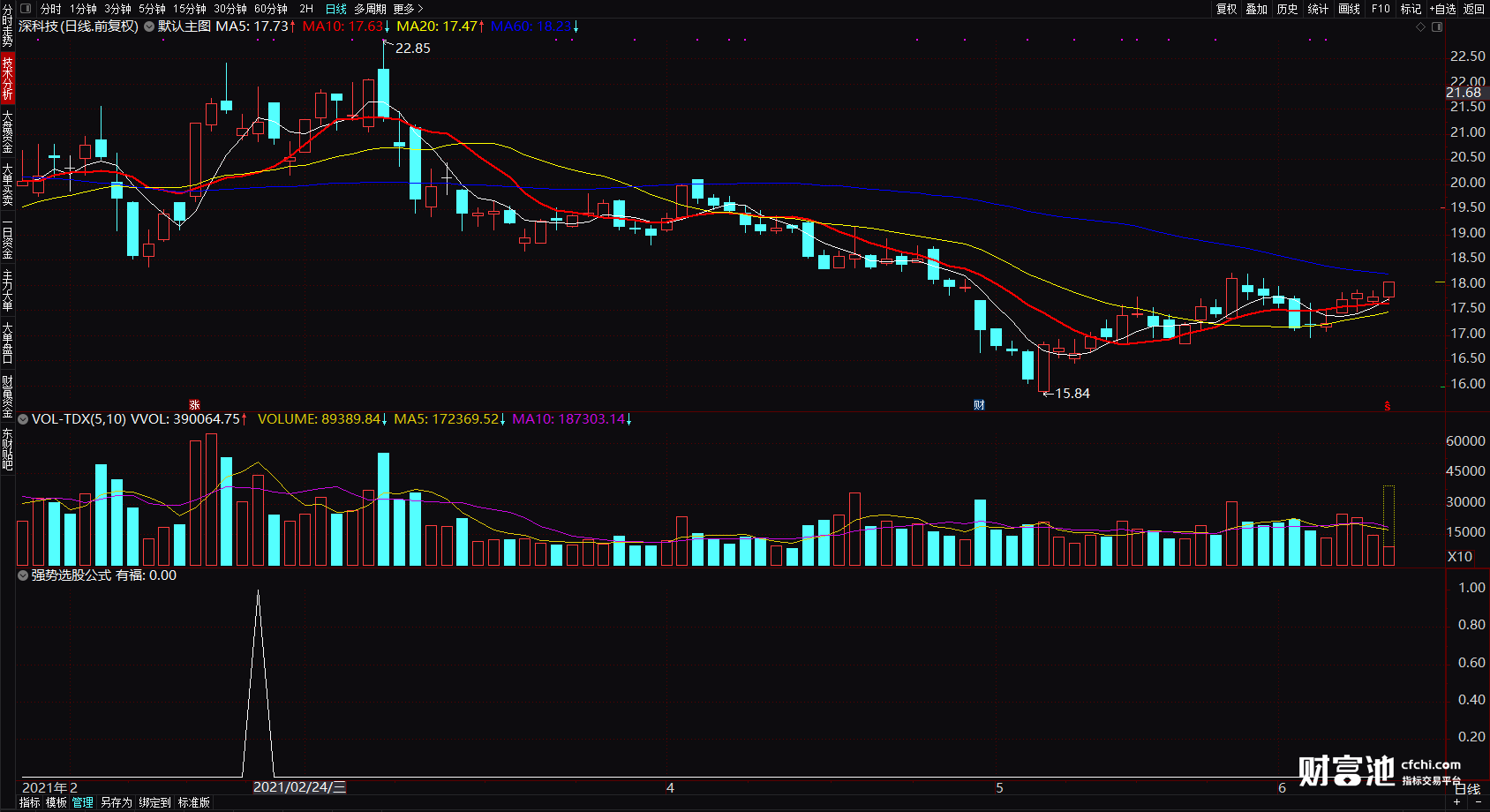Open the 历史 history view

click(x=1288, y=9)
